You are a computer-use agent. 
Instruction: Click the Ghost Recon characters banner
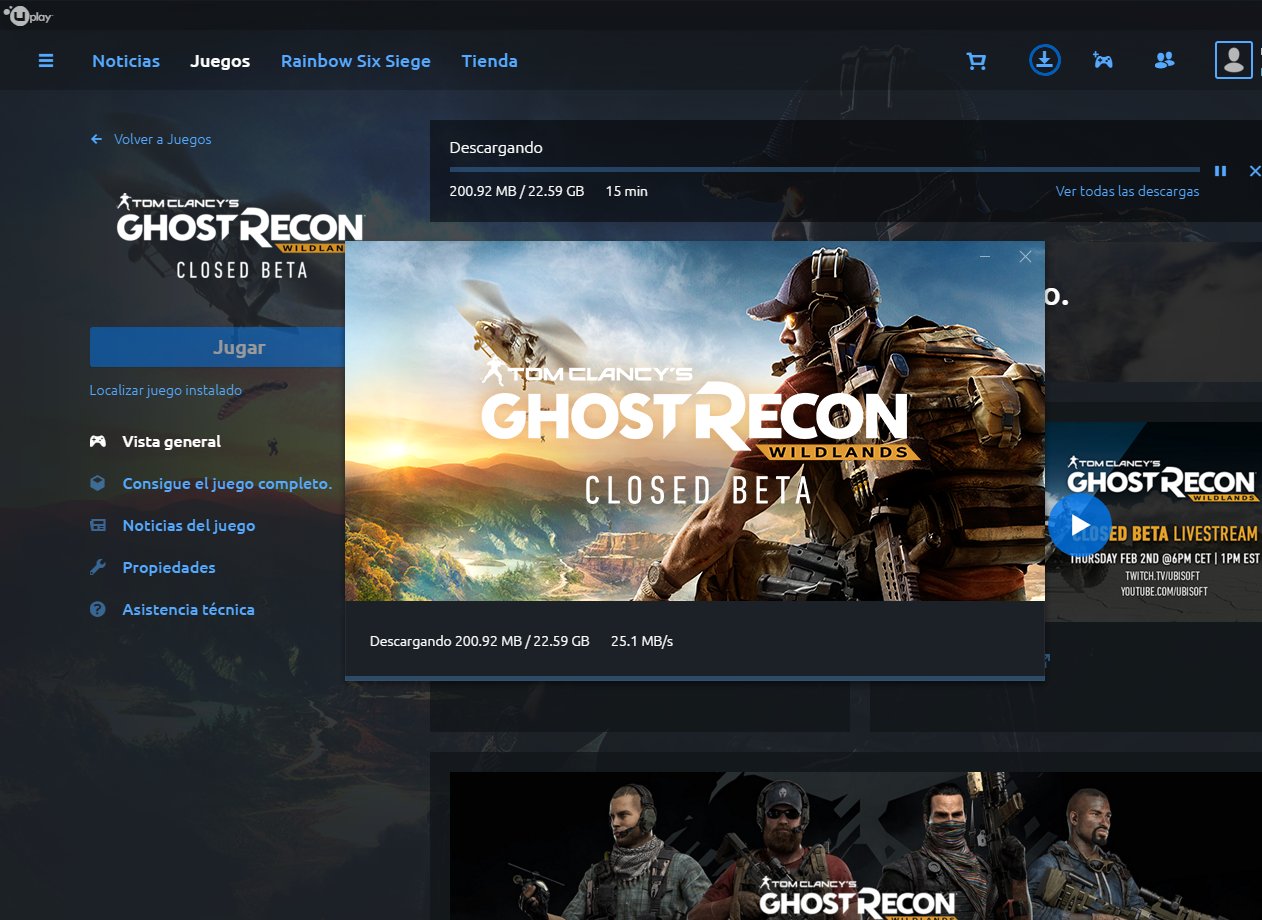pos(855,846)
